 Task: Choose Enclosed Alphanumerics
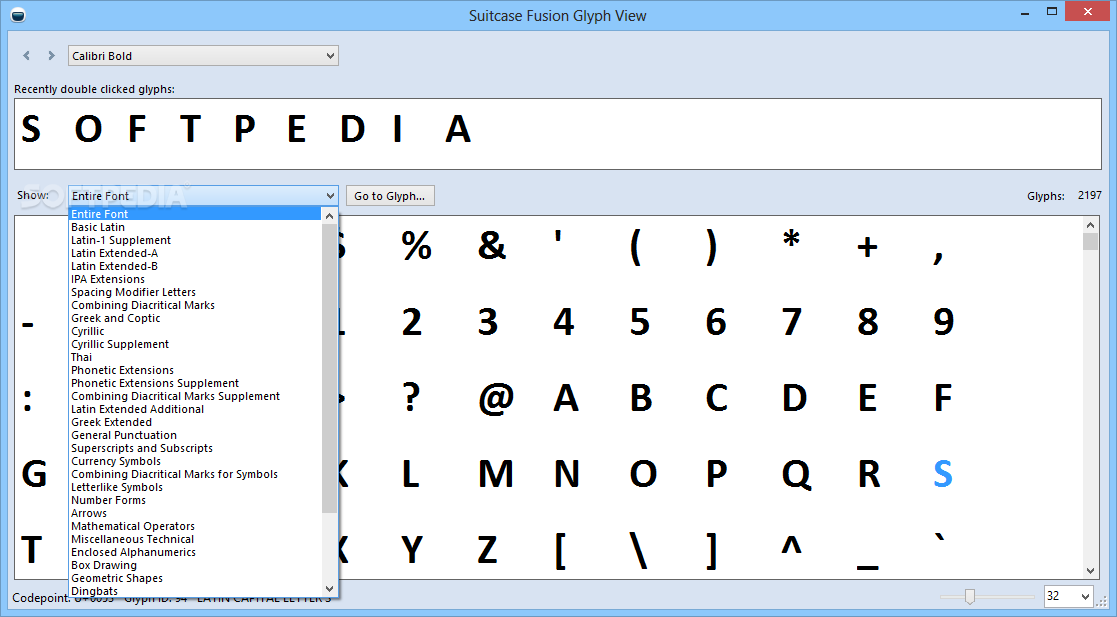(x=195, y=552)
